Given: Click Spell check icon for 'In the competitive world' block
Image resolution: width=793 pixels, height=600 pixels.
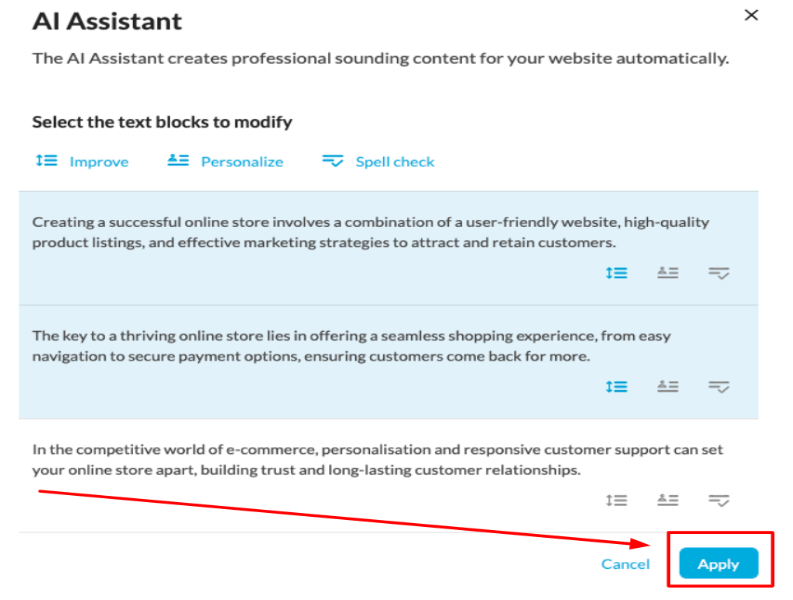Looking at the screenshot, I should (719, 501).
